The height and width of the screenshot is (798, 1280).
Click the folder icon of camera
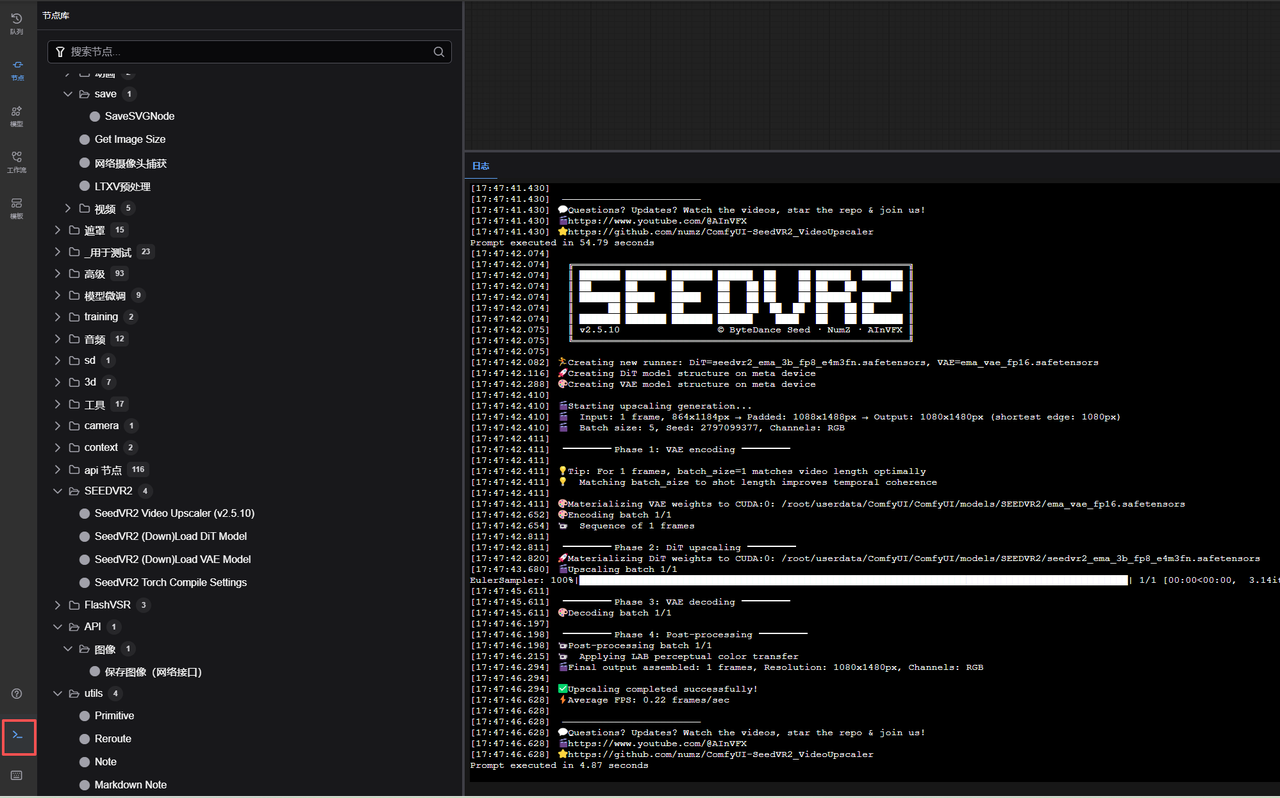75,425
